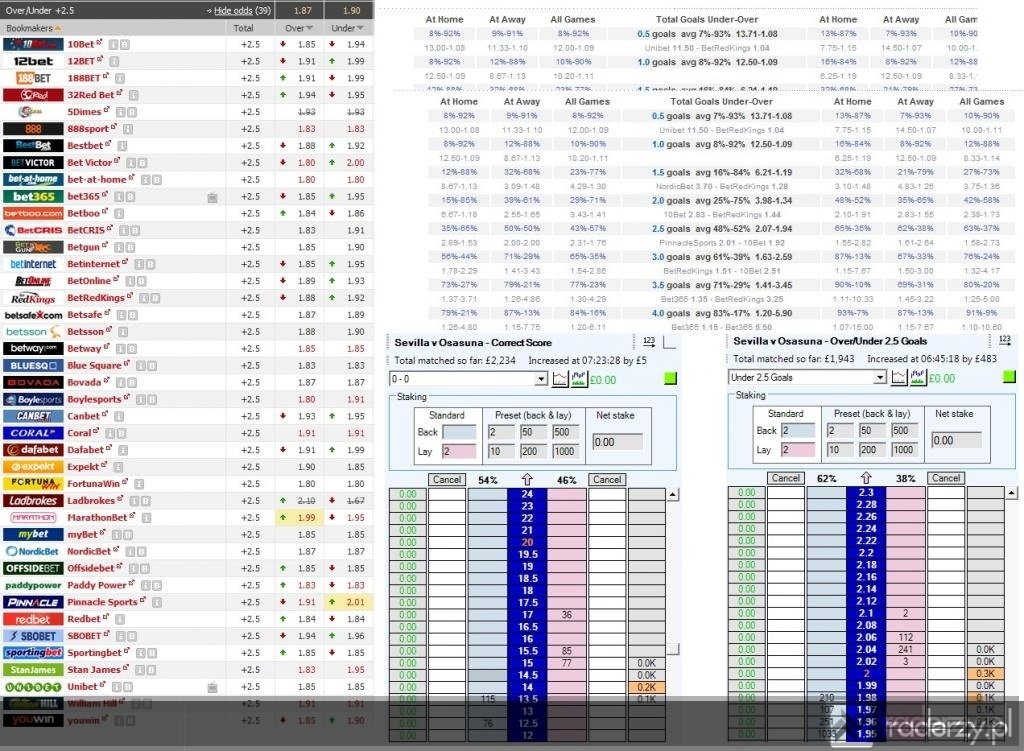
Task: Select 1000 preset stake in Over/Under 2.5 Goals panel
Action: (904, 449)
